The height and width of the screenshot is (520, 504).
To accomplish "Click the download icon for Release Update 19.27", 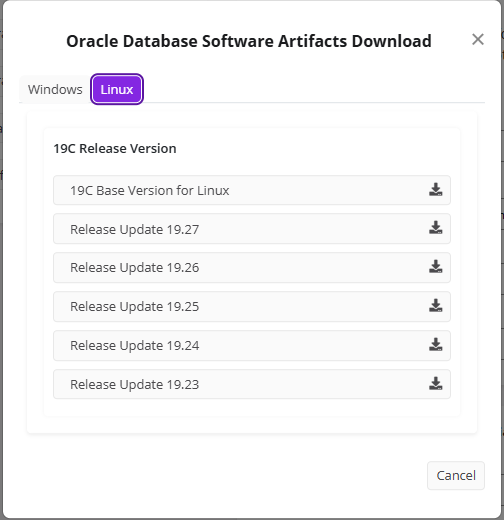I will tap(435, 228).
